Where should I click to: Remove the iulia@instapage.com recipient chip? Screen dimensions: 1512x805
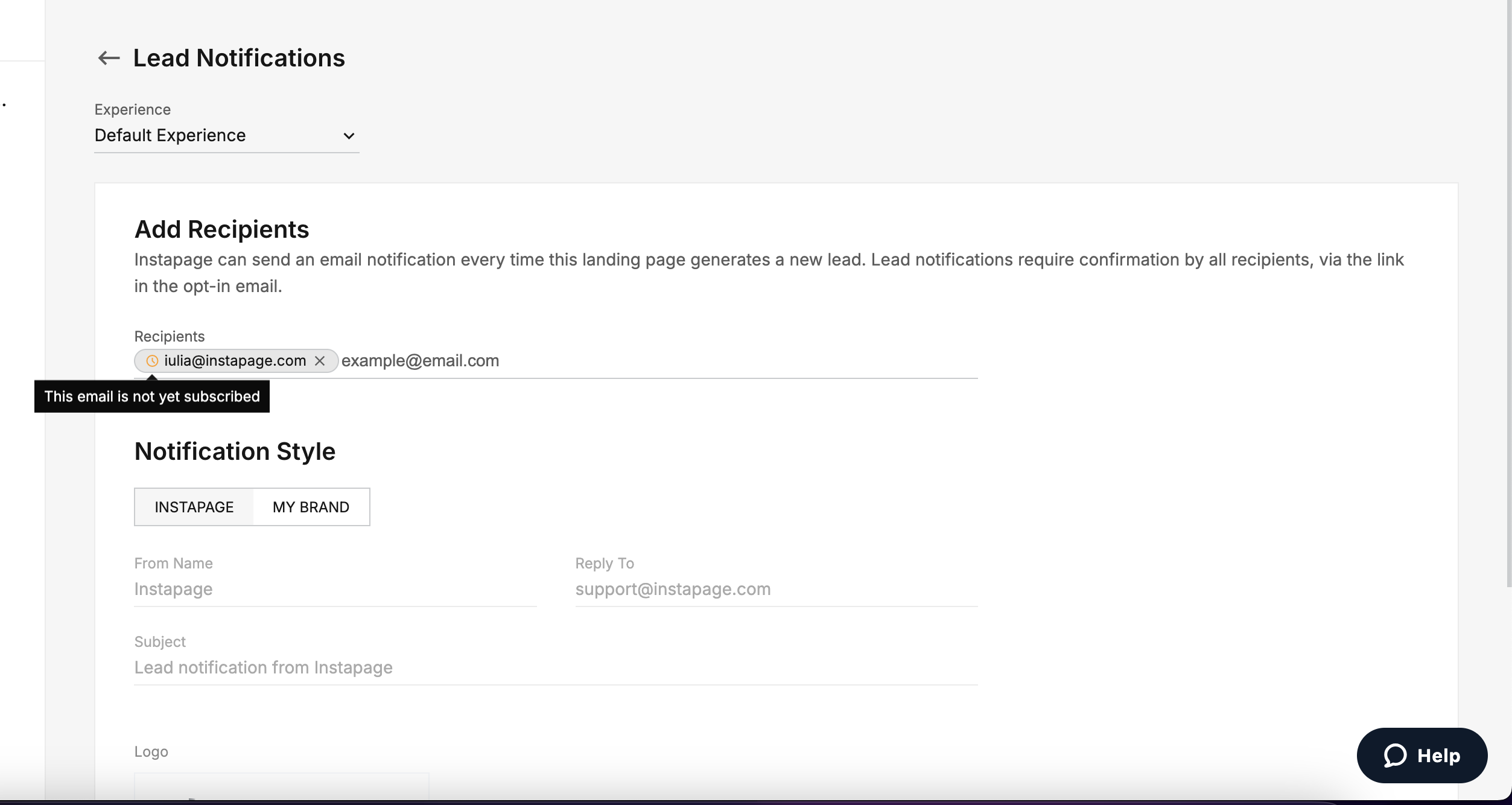[320, 361]
